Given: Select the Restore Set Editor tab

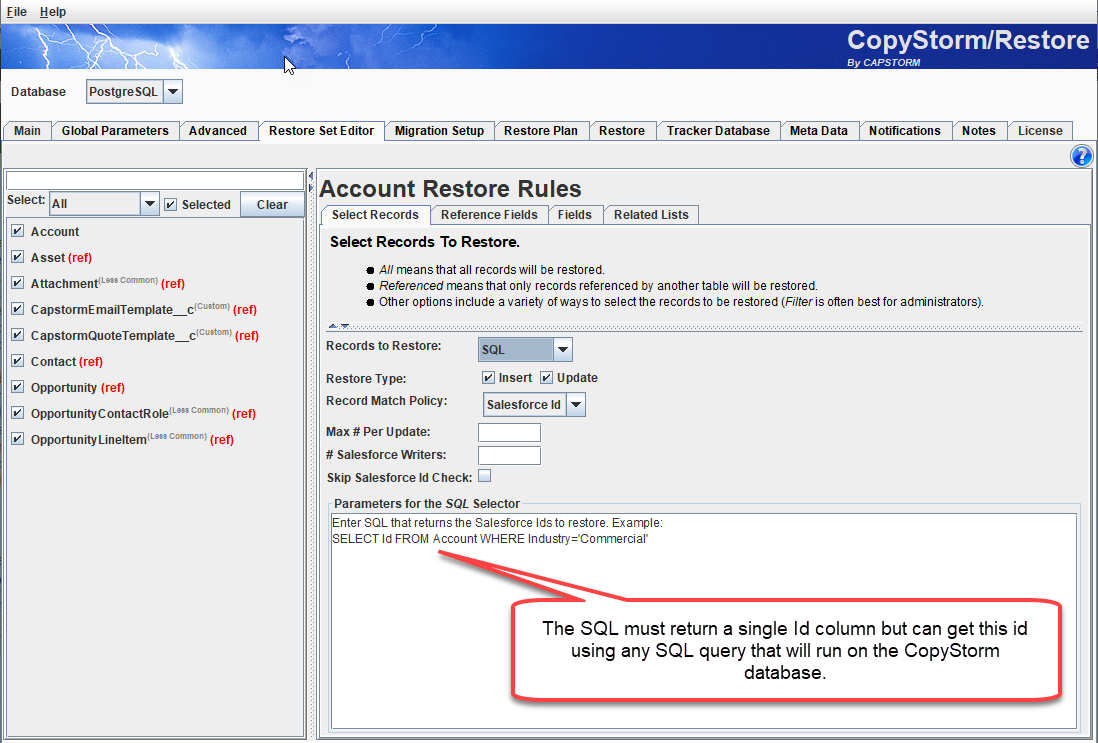Looking at the screenshot, I should pos(321,131).
